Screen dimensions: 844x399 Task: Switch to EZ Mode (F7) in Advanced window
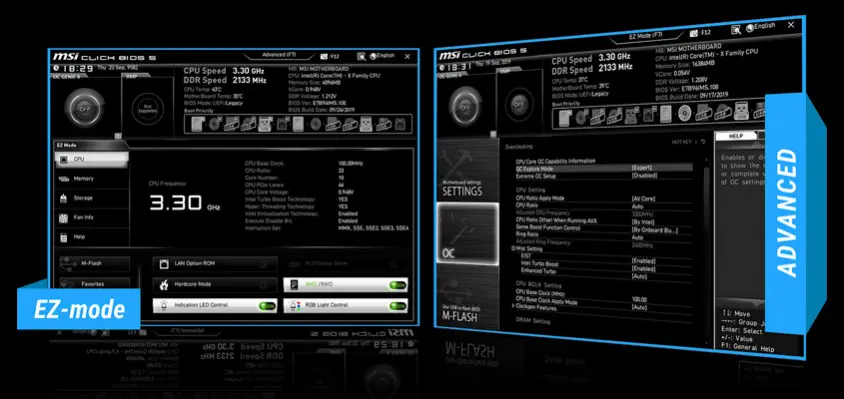645,37
